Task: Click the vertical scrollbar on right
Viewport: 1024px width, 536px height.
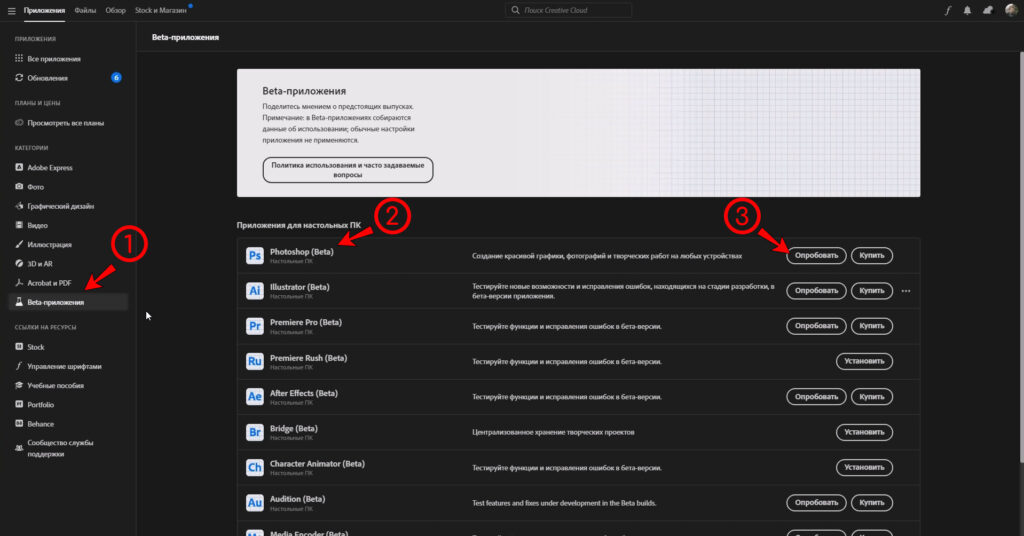Action: pyautogui.click(x=1021, y=258)
